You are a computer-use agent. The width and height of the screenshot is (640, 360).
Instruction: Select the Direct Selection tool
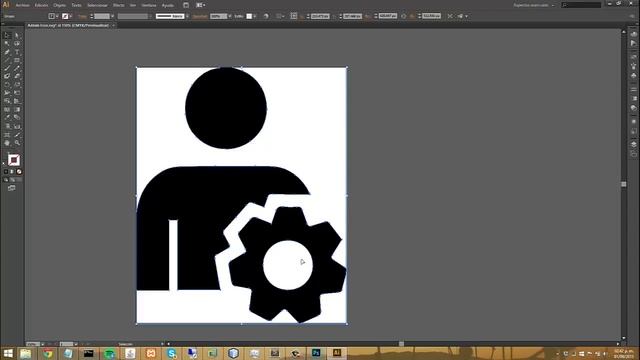pyautogui.click(x=17, y=36)
